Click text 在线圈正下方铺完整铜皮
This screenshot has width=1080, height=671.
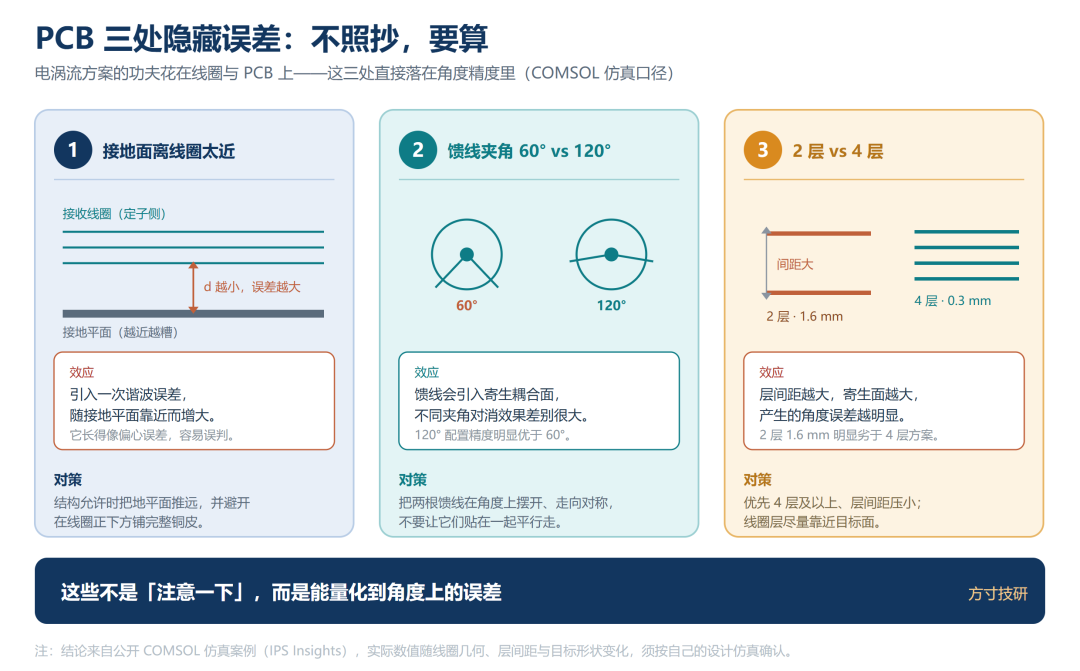click(129, 522)
